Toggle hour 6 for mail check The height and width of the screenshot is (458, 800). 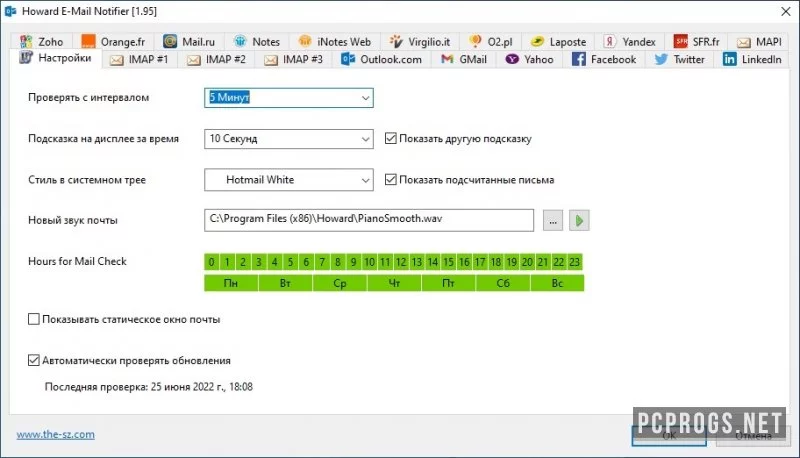tap(306, 262)
